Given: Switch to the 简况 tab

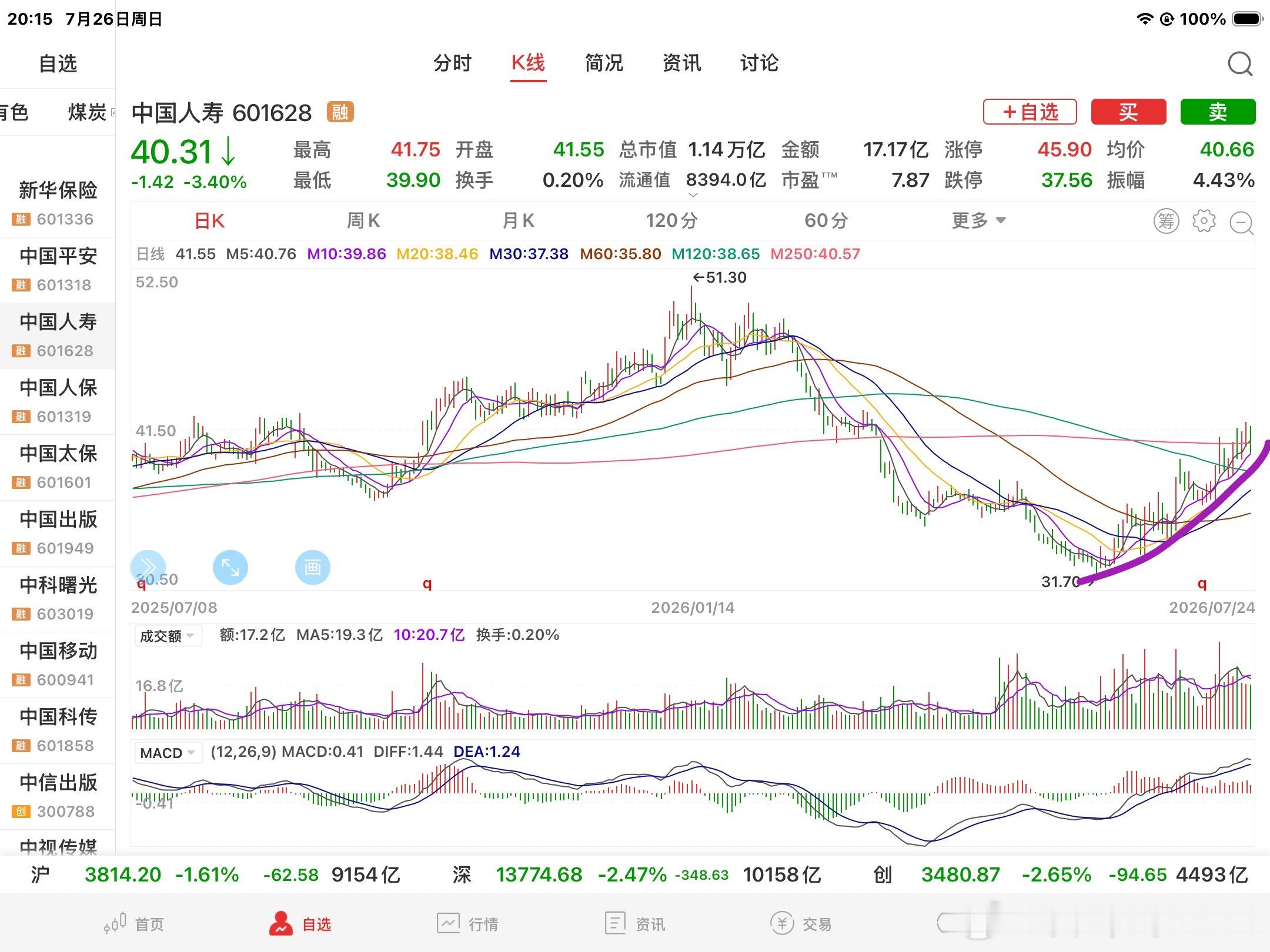Looking at the screenshot, I should pos(604,63).
